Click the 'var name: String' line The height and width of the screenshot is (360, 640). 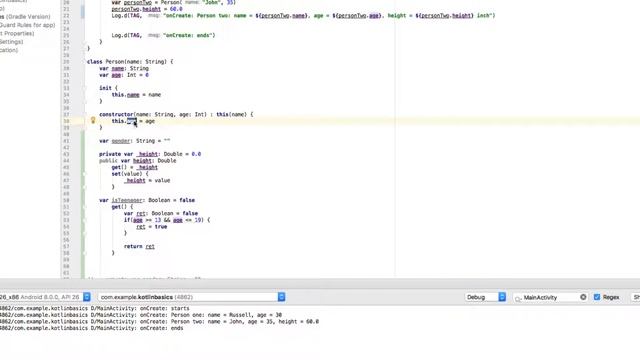coord(124,68)
